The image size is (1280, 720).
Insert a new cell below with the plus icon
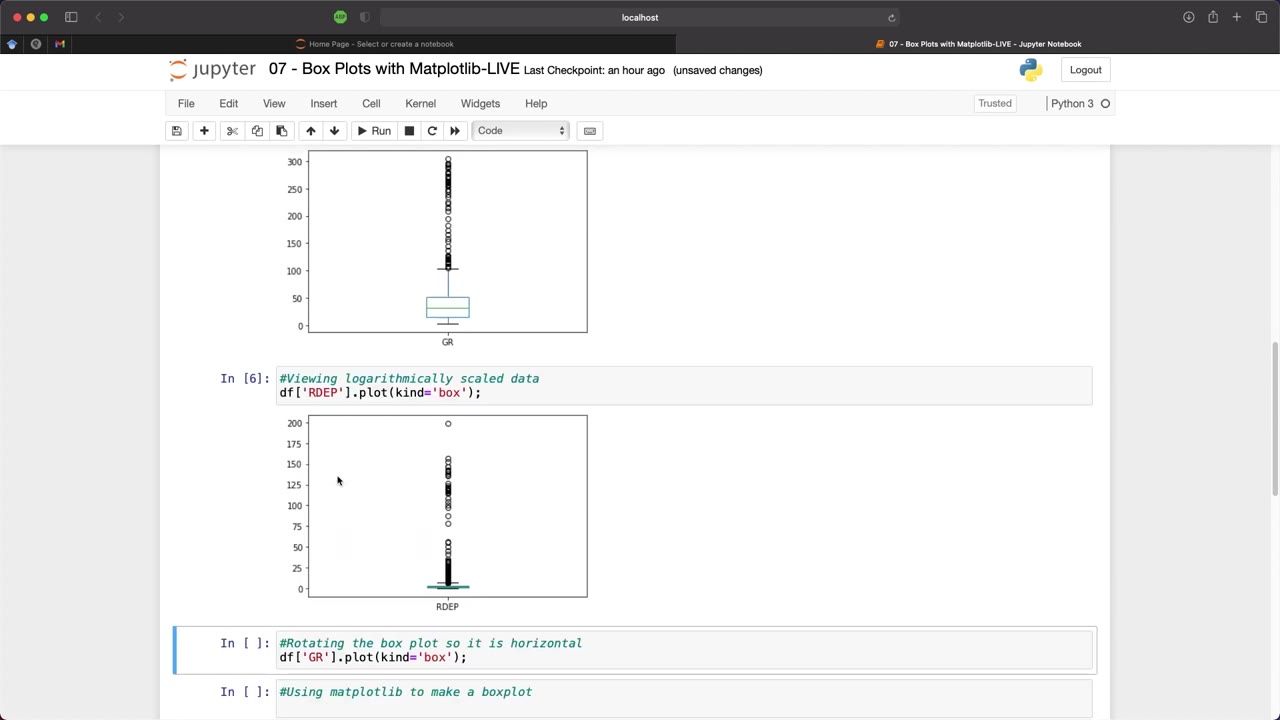204,131
